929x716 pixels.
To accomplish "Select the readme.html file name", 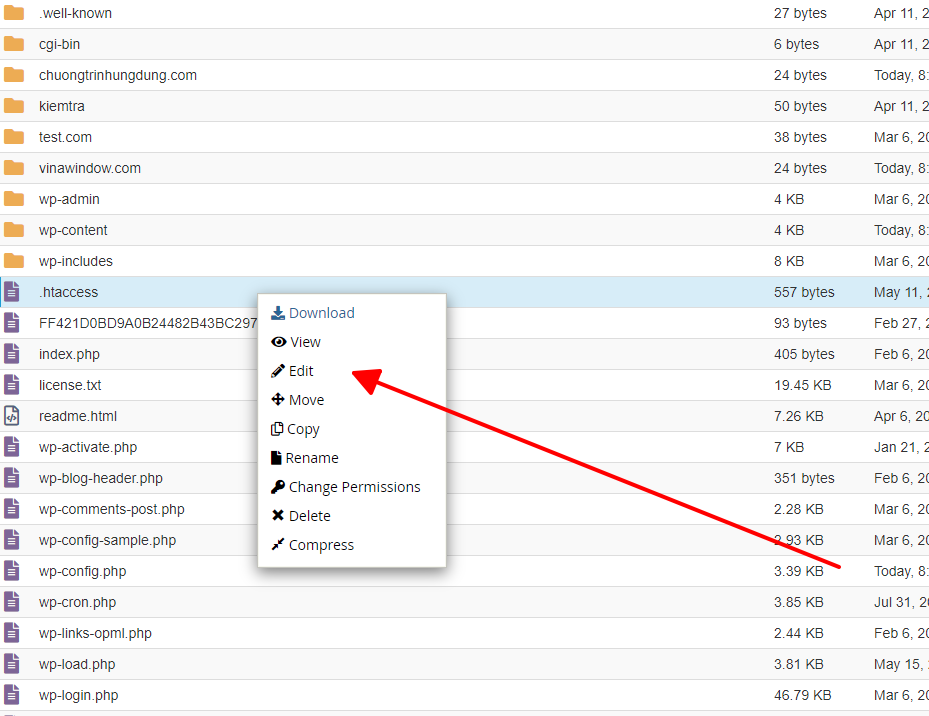I will point(78,416).
